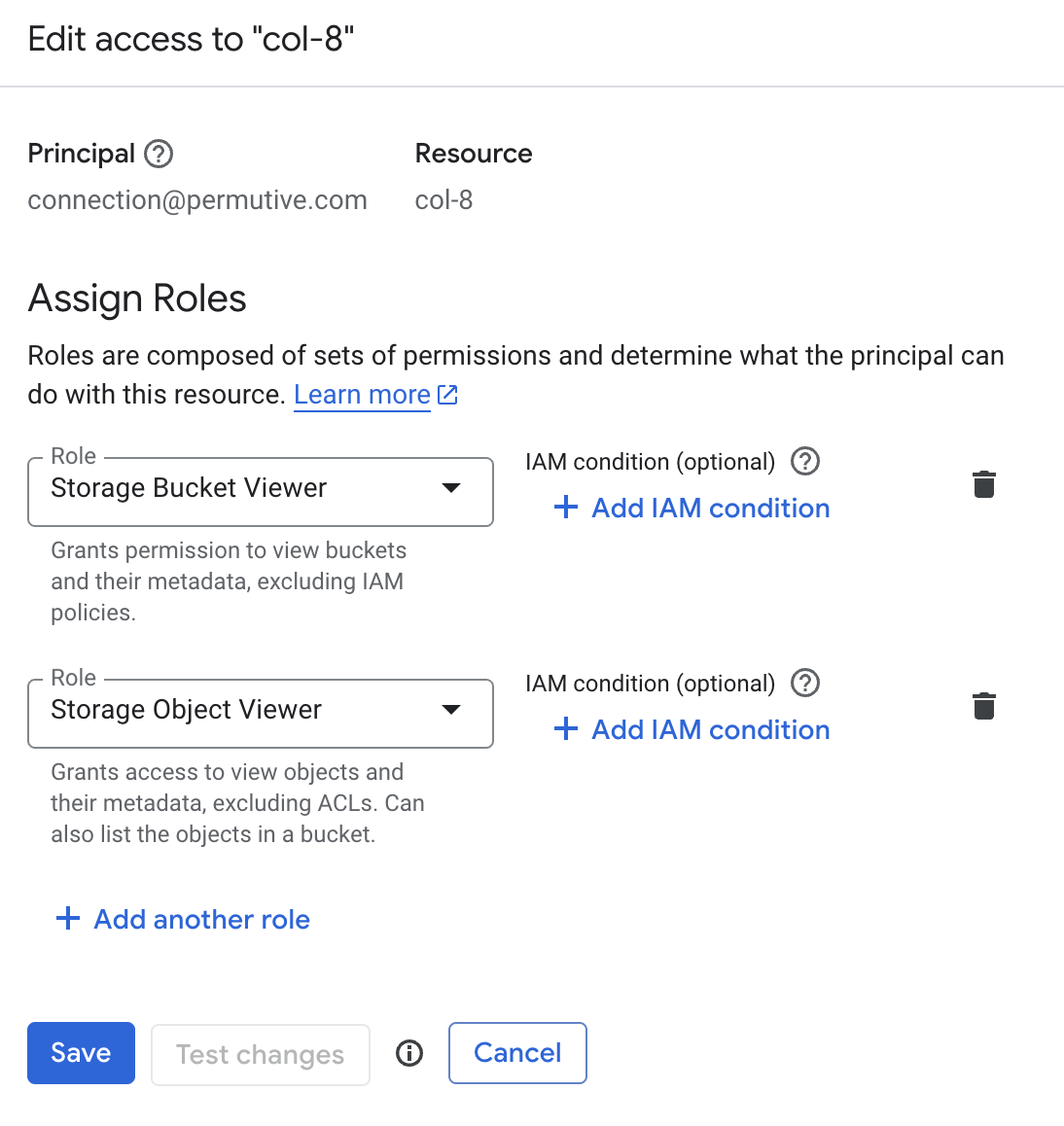Open the Learn more link

pos(362,394)
